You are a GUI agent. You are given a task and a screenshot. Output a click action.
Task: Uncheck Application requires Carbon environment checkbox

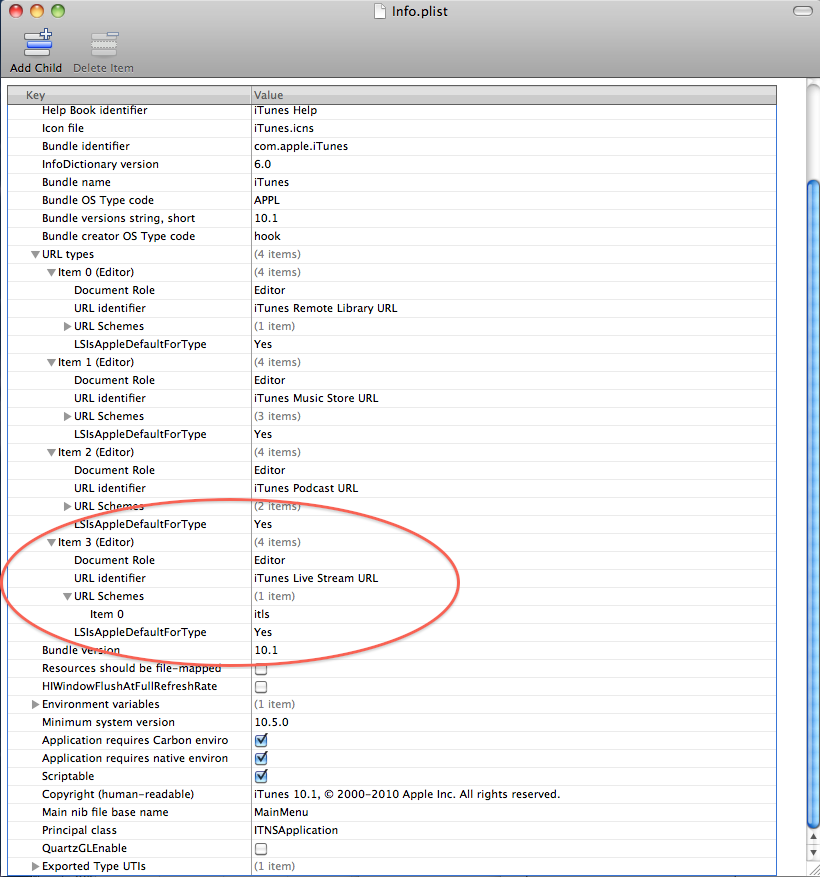pyautogui.click(x=261, y=741)
